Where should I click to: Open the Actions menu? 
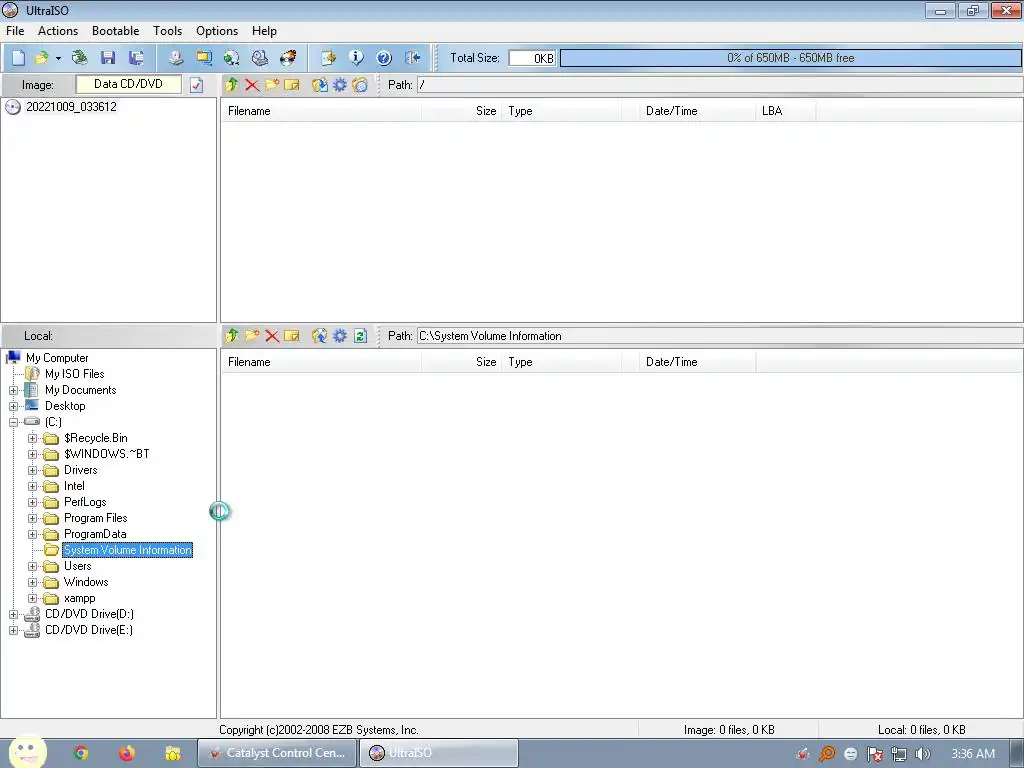[x=57, y=31]
